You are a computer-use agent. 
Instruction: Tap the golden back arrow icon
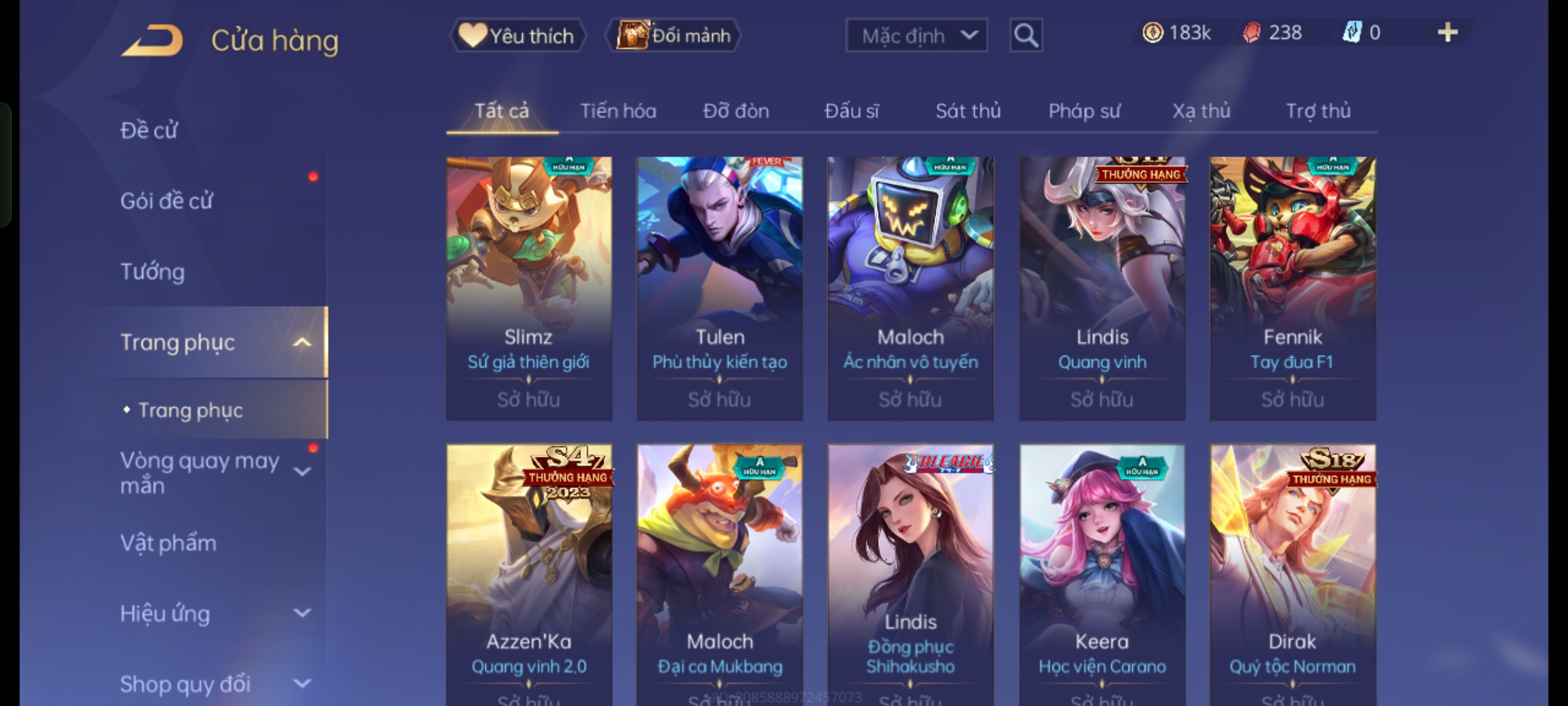click(152, 41)
